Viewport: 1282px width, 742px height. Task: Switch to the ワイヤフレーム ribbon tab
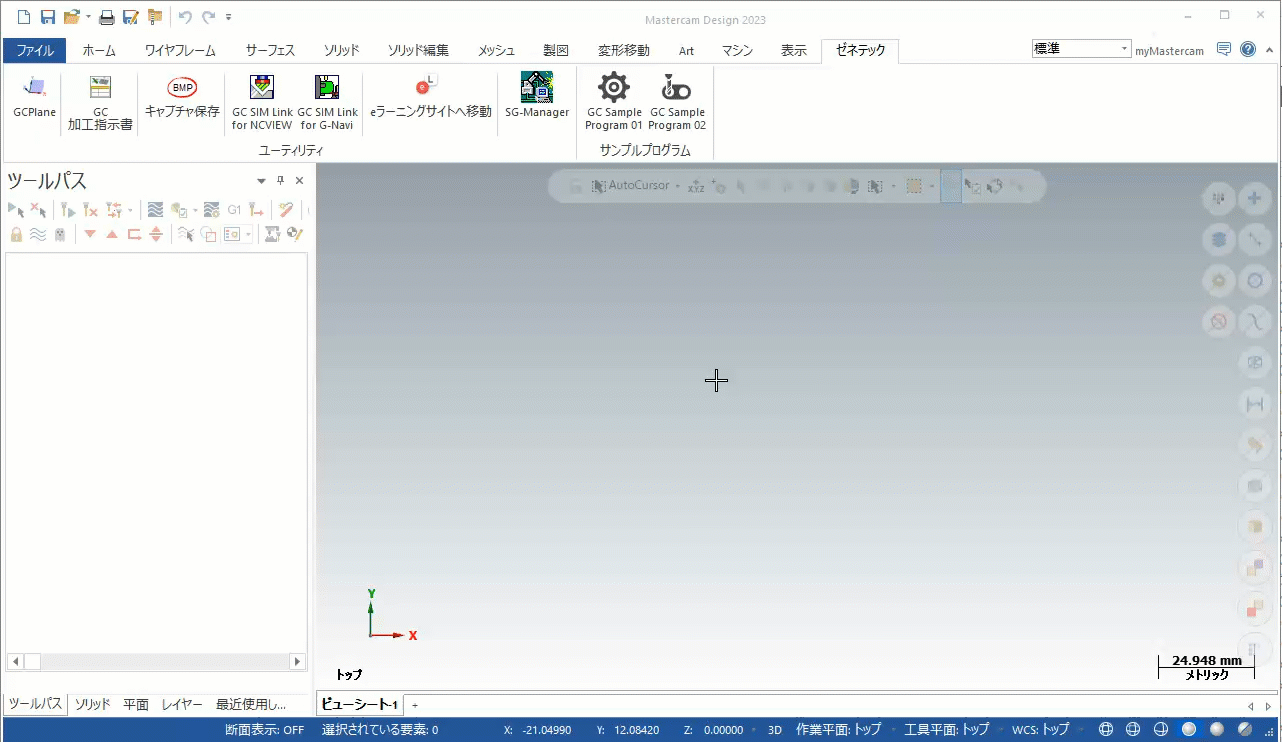point(180,50)
